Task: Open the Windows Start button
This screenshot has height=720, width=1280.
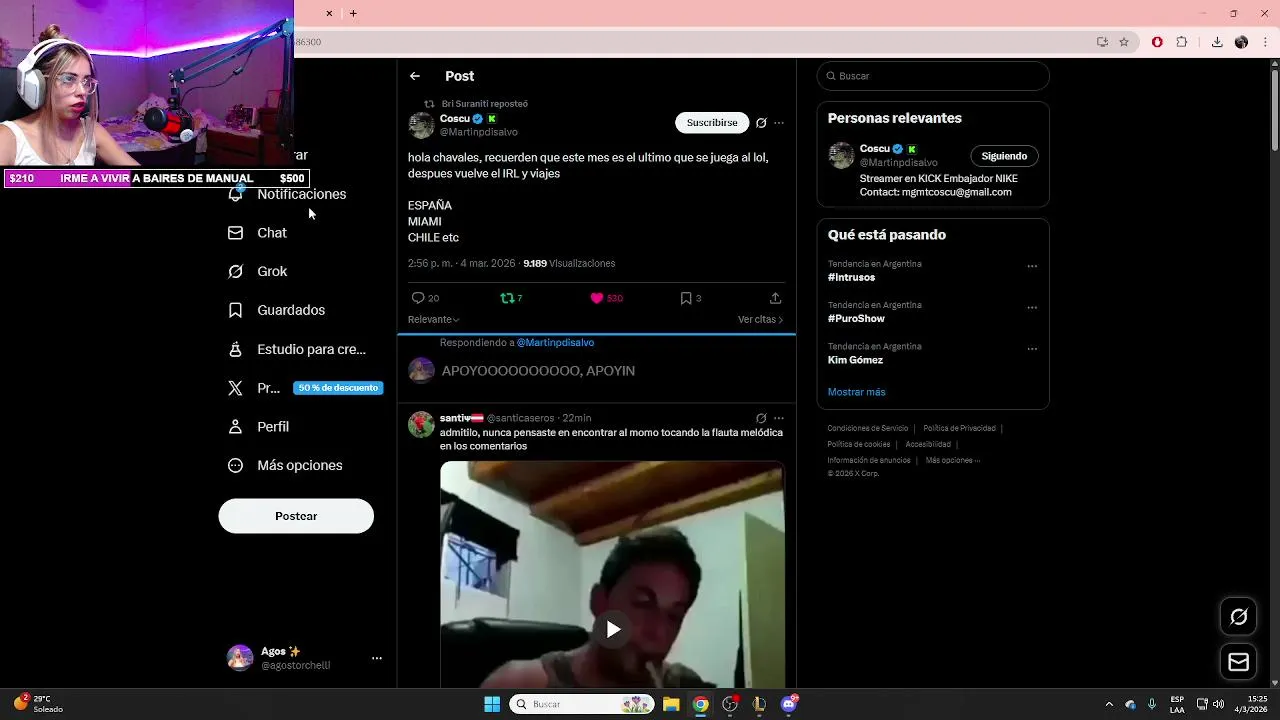Action: 492,704
